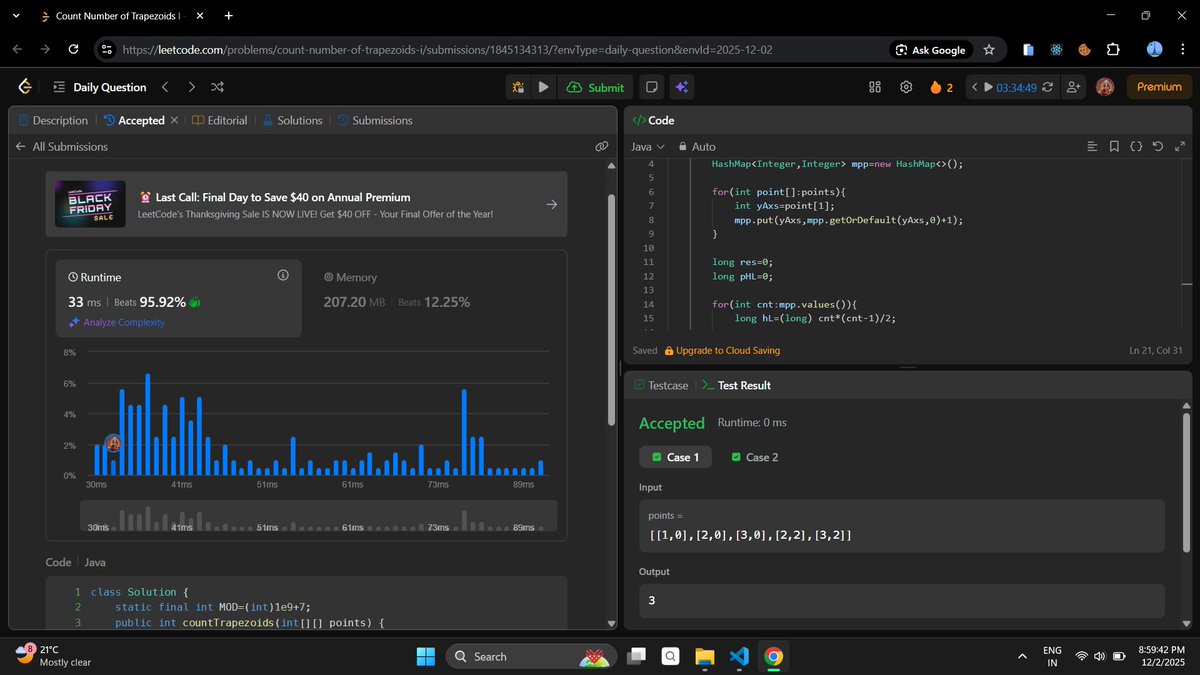The width and height of the screenshot is (1200, 675).
Task: Click the avatar marker on runtime chart
Action: click(x=113, y=443)
